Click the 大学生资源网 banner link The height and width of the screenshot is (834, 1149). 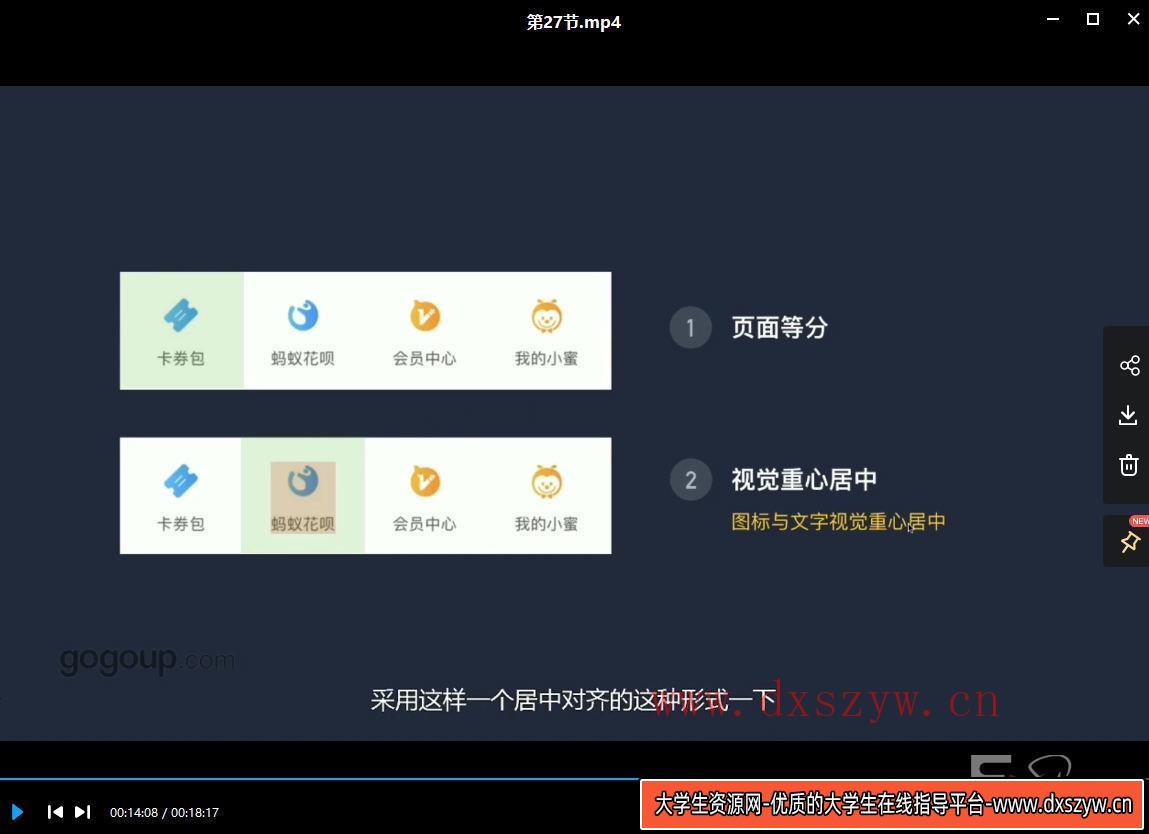click(x=892, y=804)
